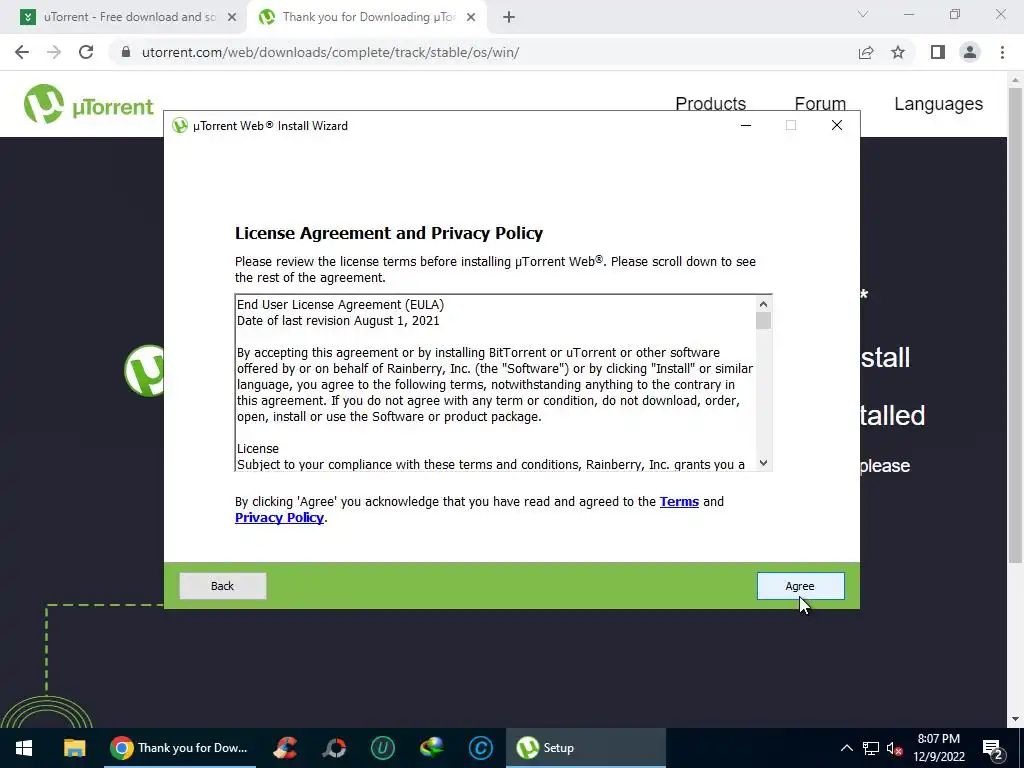Switch to the Setup taskbar button
1024x768 pixels.
point(586,748)
